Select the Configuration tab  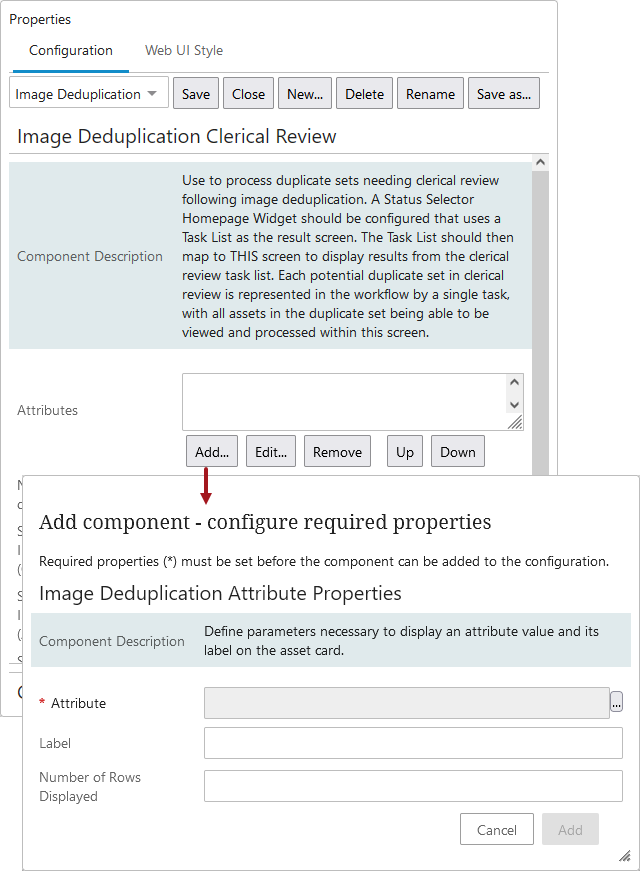coord(71,50)
